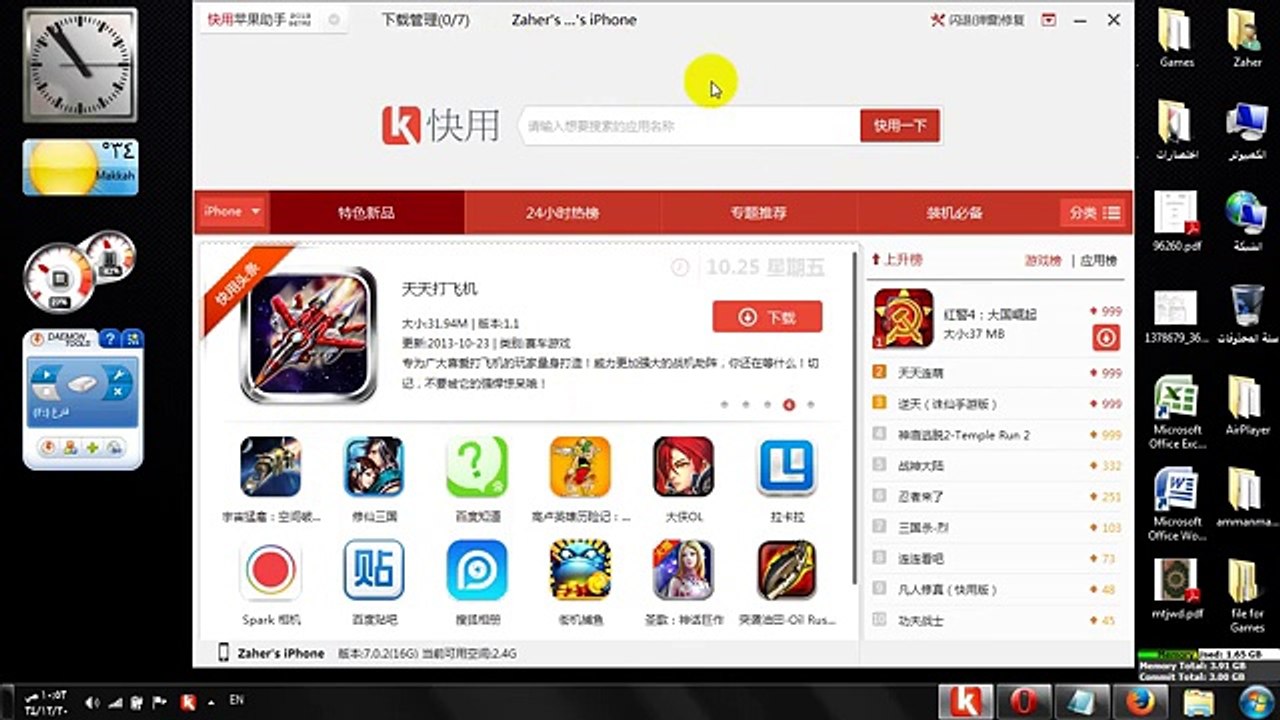The height and width of the screenshot is (720, 1280).
Task: Click the app name search field
Action: pyautogui.click(x=690, y=126)
